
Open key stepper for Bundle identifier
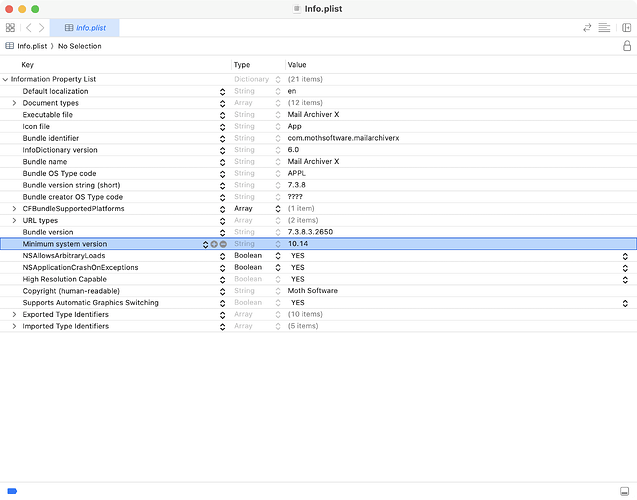(x=222, y=139)
